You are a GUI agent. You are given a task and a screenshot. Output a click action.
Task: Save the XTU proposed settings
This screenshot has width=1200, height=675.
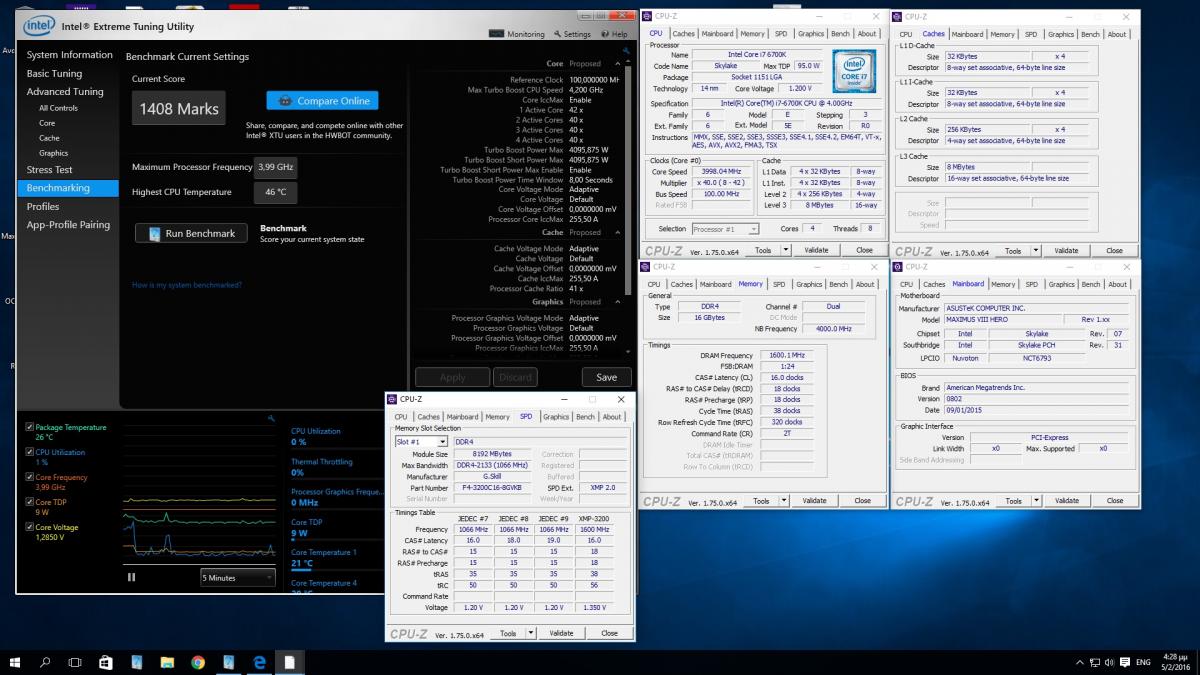pyautogui.click(x=606, y=377)
